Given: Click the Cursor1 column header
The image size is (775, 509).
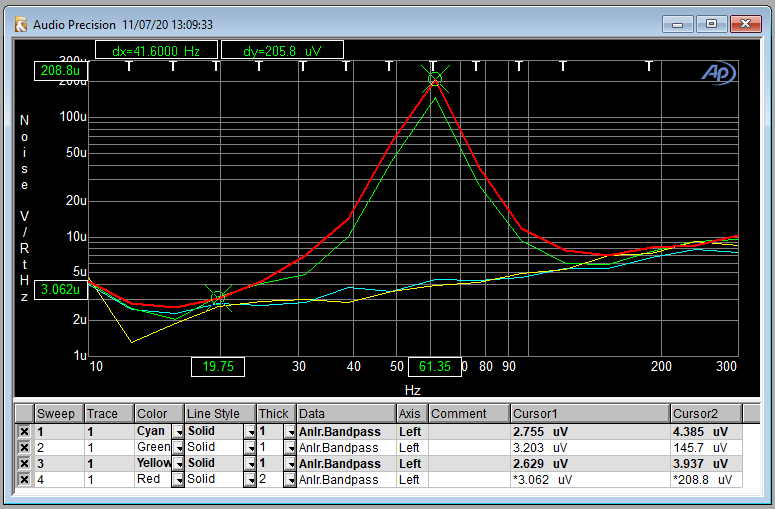Looking at the screenshot, I should 590,414.
